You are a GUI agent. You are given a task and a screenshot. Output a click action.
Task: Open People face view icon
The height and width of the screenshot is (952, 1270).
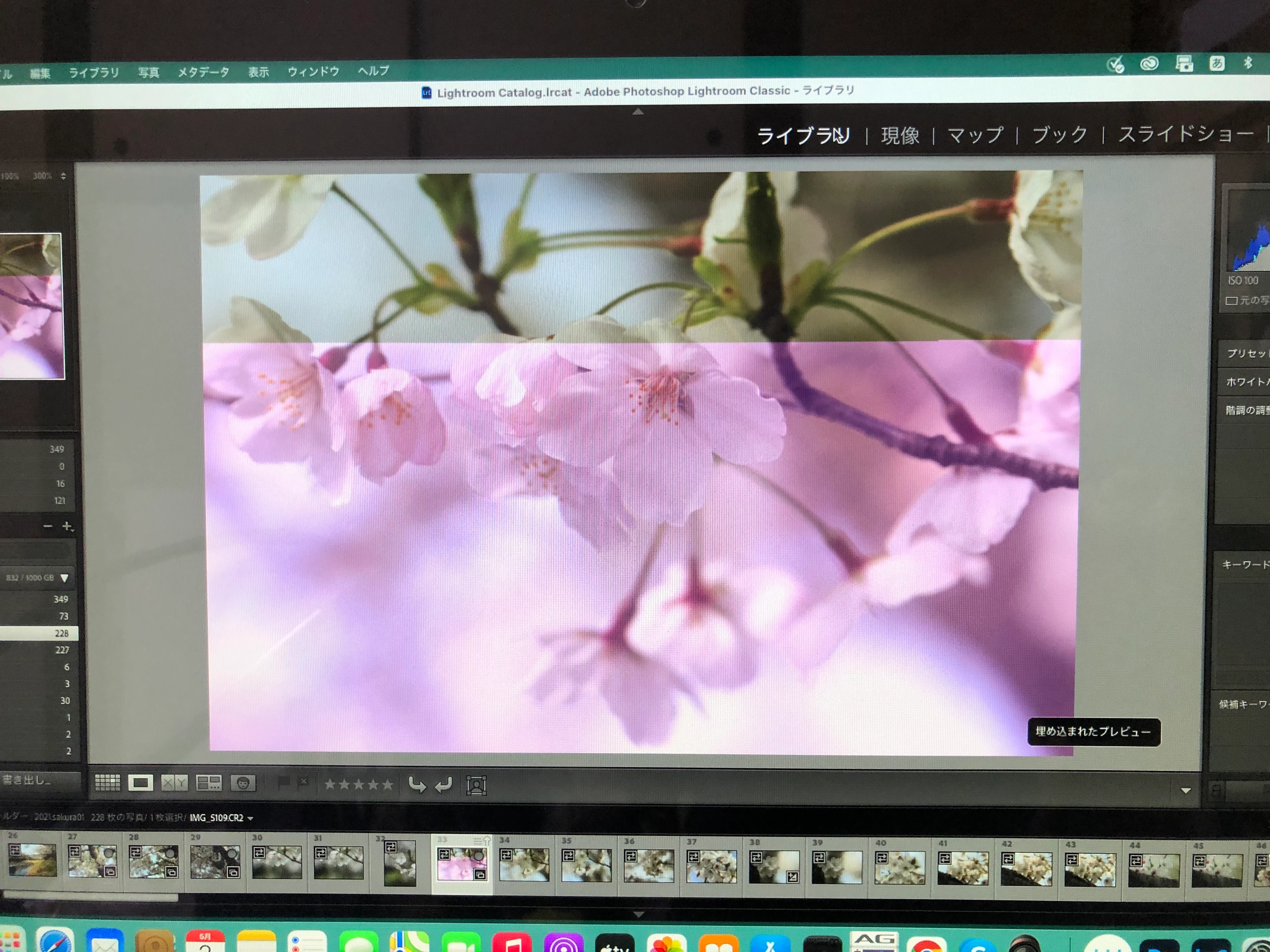tap(243, 783)
